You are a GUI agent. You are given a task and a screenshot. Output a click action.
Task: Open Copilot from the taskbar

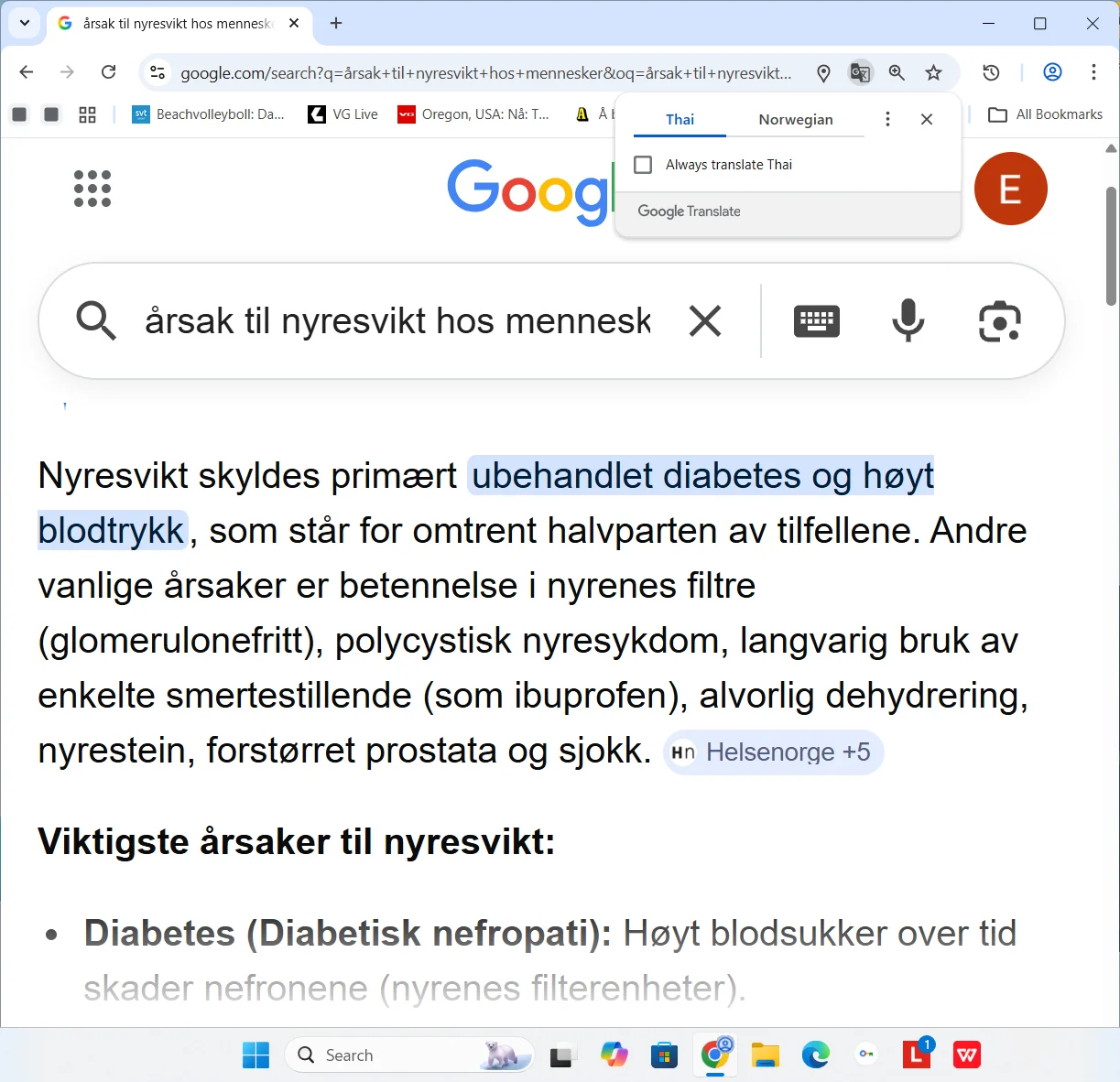coord(614,1055)
